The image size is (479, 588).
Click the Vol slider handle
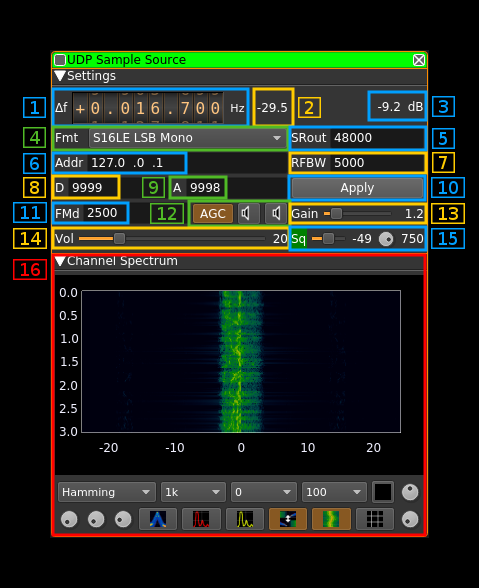click(x=119, y=238)
